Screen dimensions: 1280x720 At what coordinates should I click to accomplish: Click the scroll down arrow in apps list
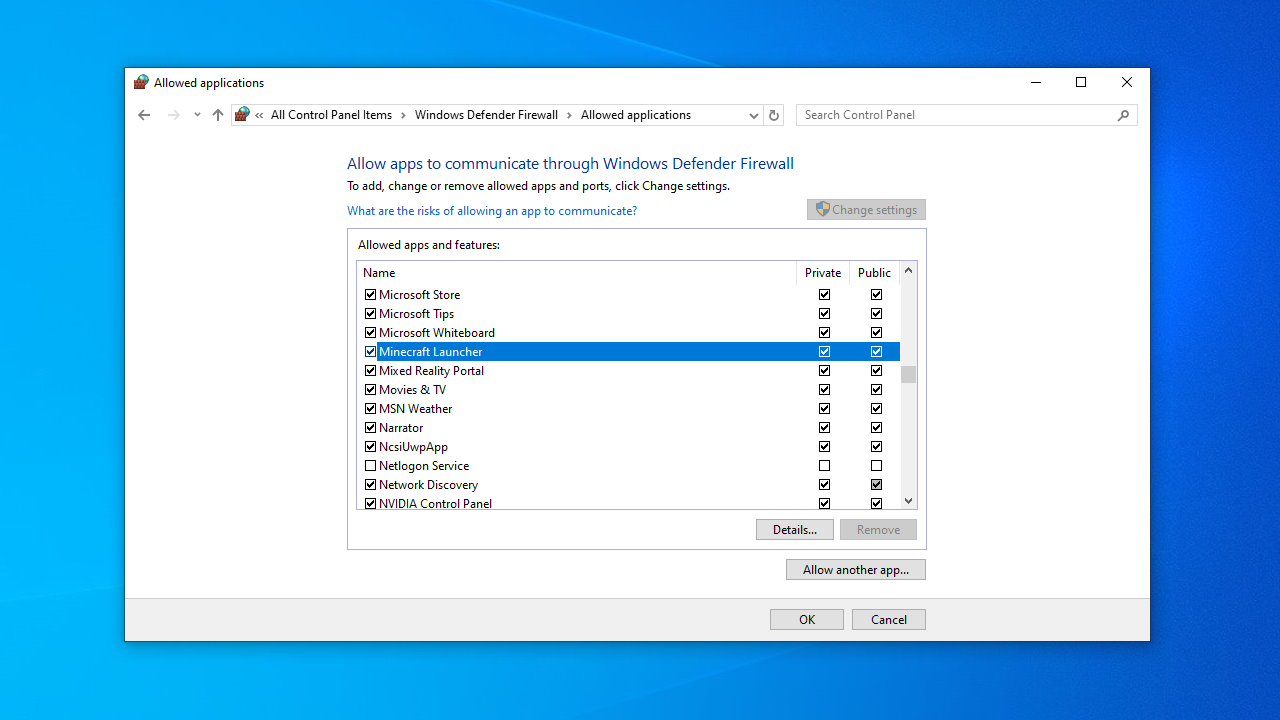pyautogui.click(x=908, y=501)
